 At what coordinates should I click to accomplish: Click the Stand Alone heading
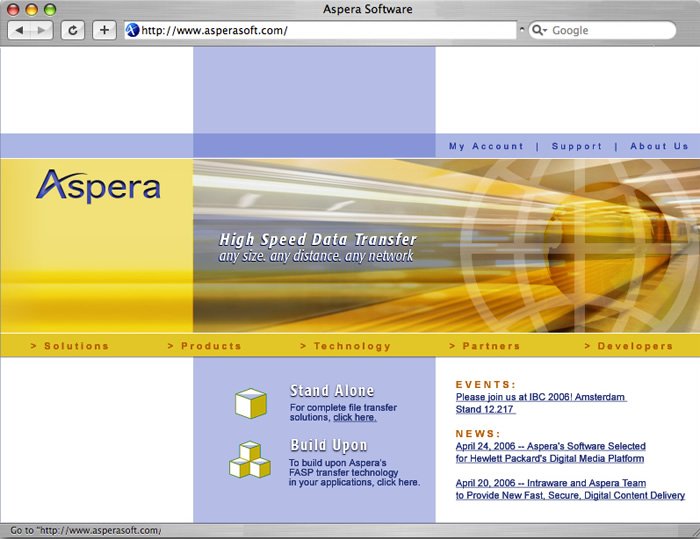332,391
